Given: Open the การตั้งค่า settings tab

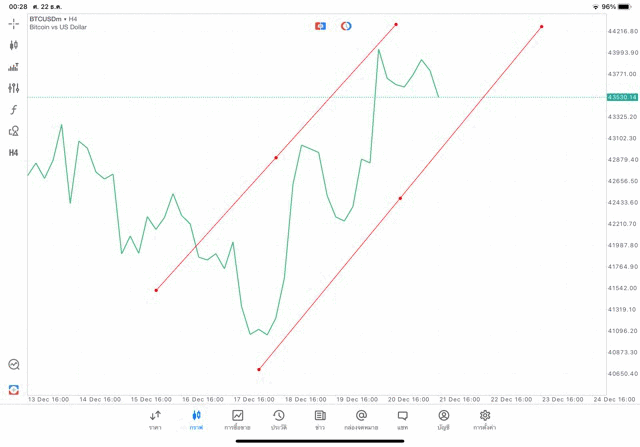Looking at the screenshot, I should click(x=485, y=419).
